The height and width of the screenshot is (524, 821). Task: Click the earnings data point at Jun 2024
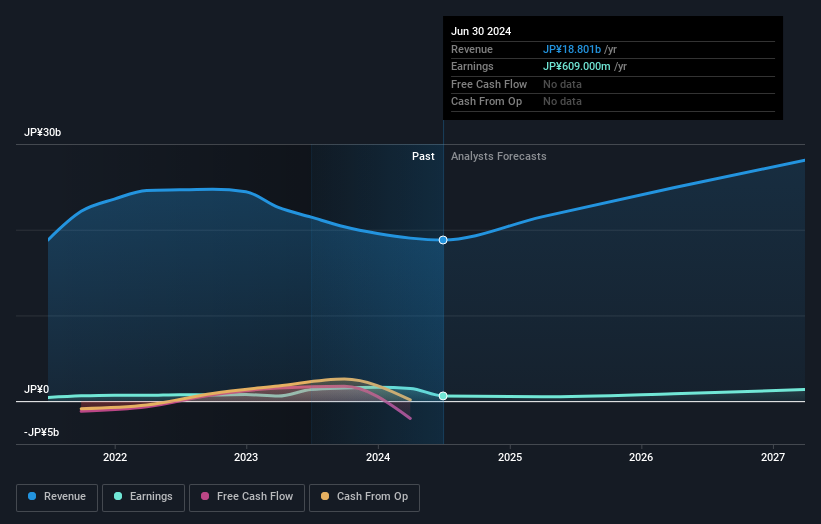coord(443,396)
